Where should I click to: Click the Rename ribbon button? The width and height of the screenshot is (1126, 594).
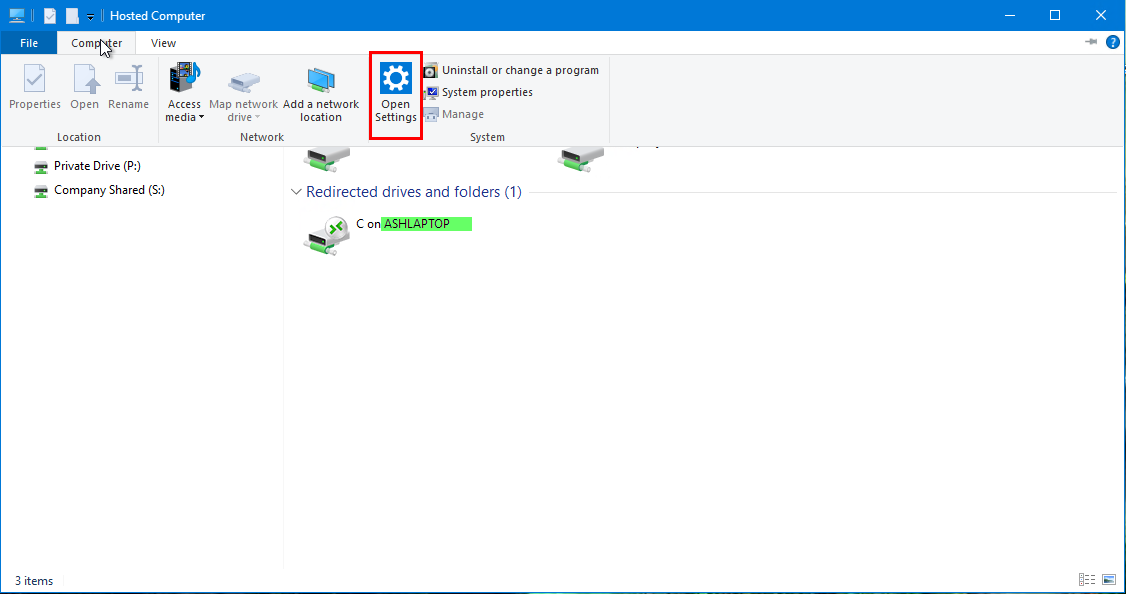click(129, 88)
